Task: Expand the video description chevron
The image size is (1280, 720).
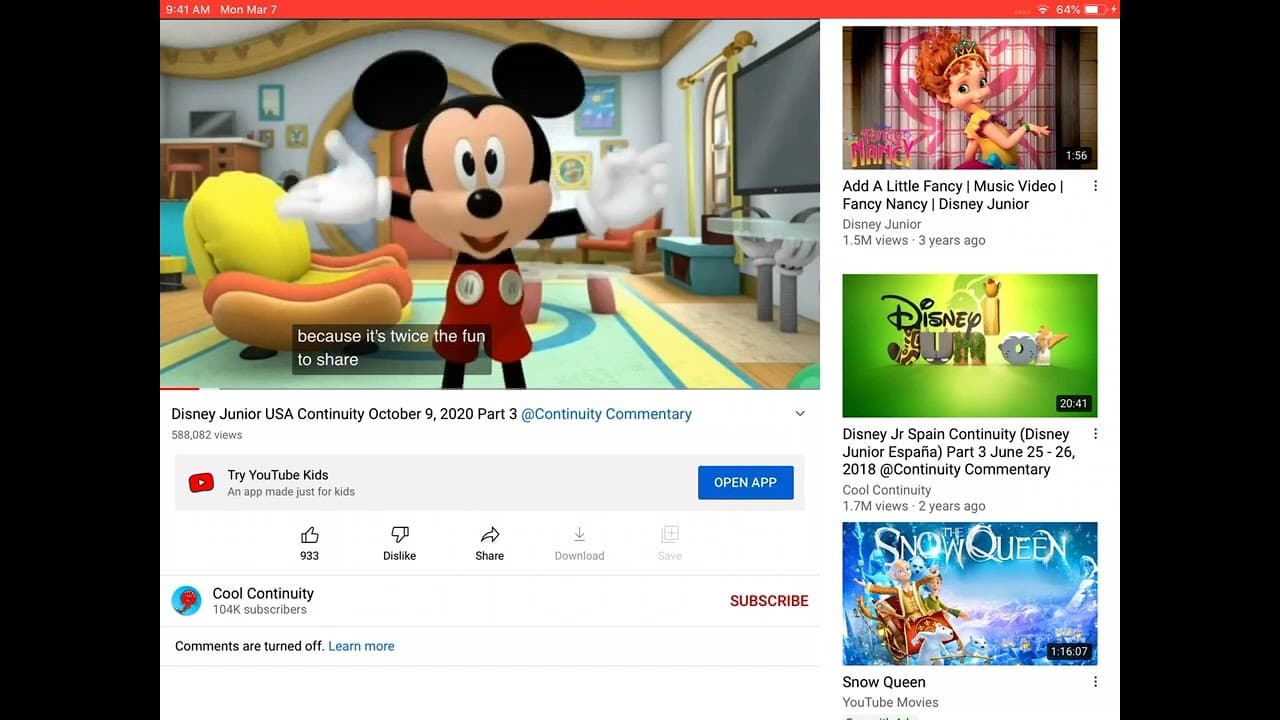Action: pyautogui.click(x=800, y=414)
